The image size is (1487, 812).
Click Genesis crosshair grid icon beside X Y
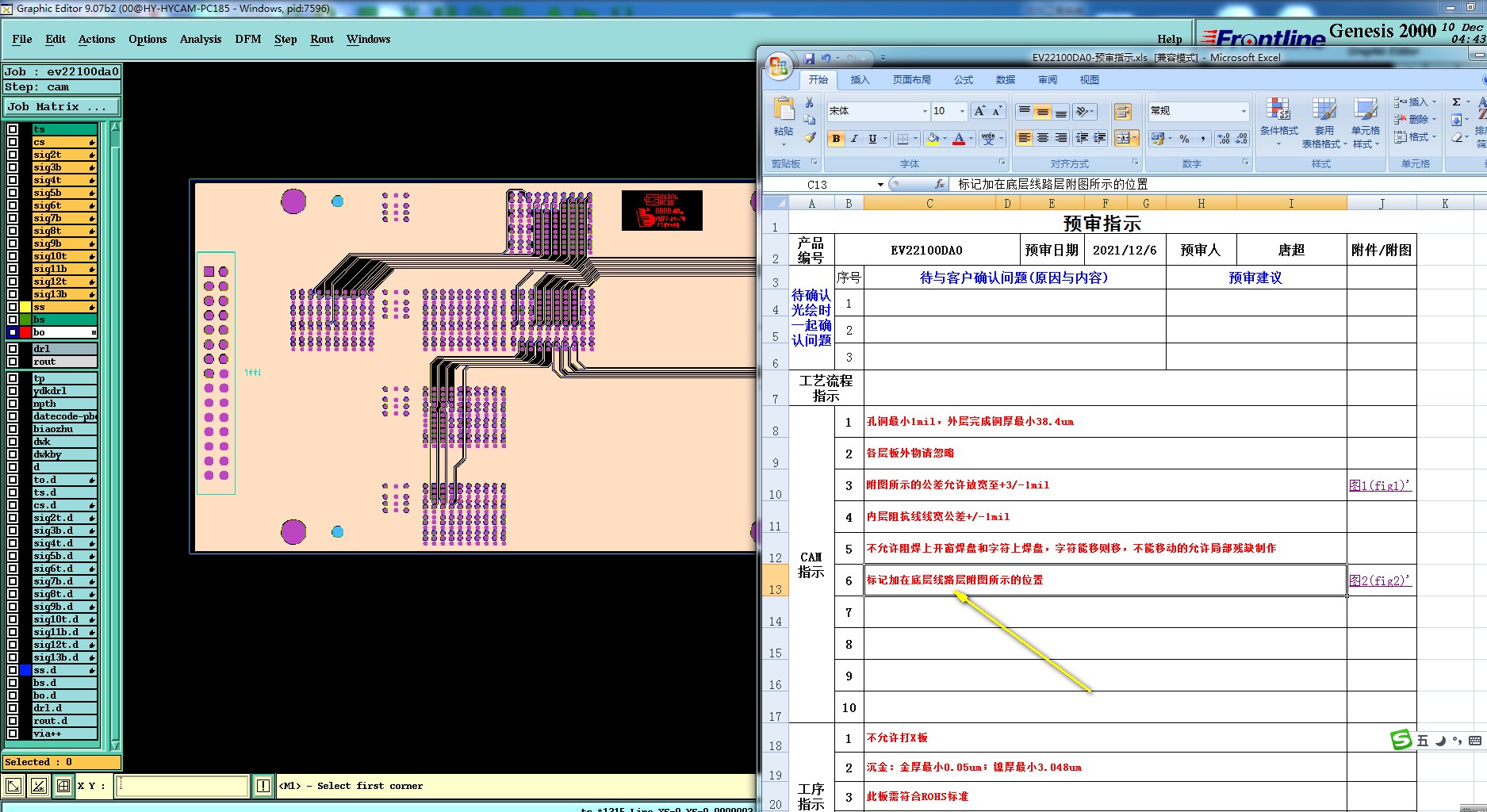[x=63, y=786]
